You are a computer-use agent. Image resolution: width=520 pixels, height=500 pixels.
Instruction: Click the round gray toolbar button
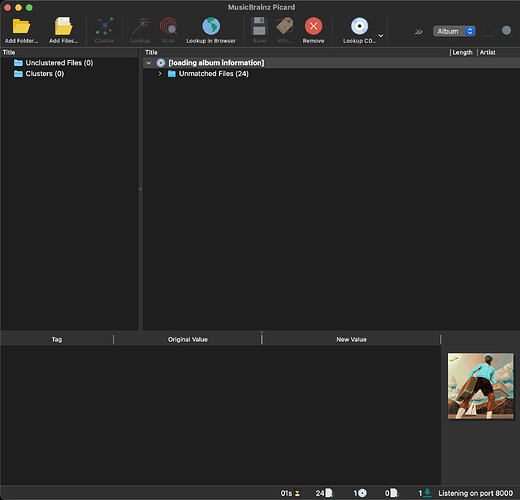coord(506,31)
